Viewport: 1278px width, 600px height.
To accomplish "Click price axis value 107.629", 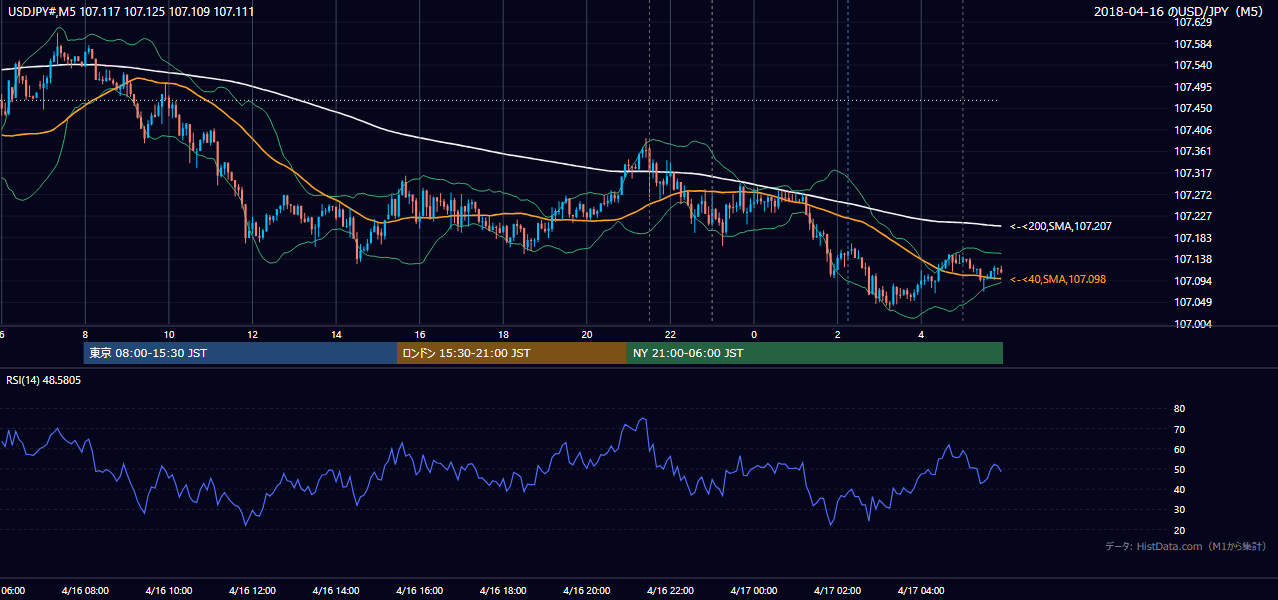I will click(x=1192, y=22).
